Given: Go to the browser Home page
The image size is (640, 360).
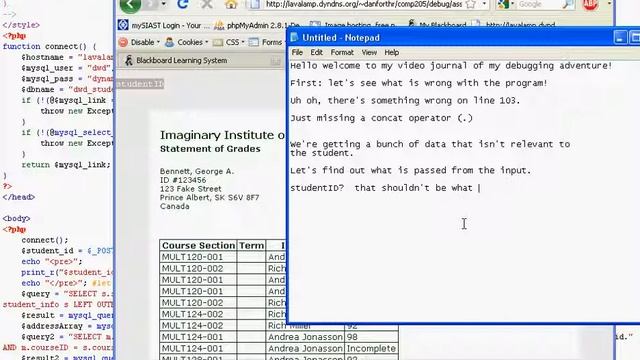Looking at the screenshot, I should point(231,4).
